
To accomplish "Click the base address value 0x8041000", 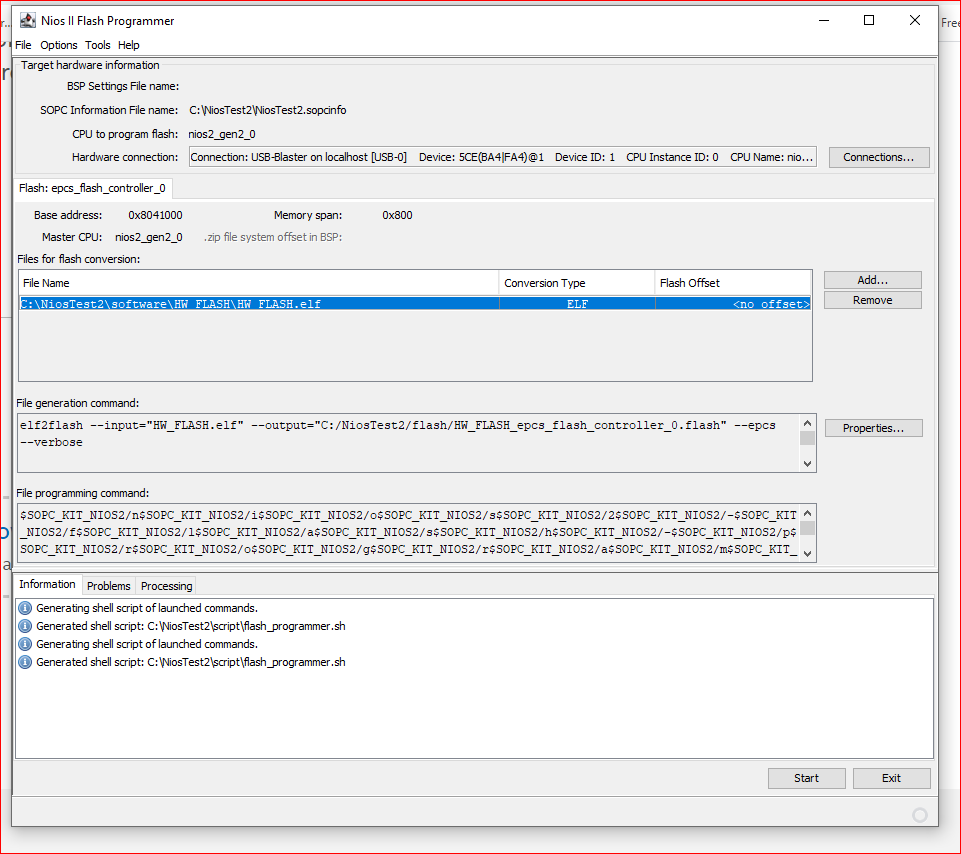I will click(155, 215).
